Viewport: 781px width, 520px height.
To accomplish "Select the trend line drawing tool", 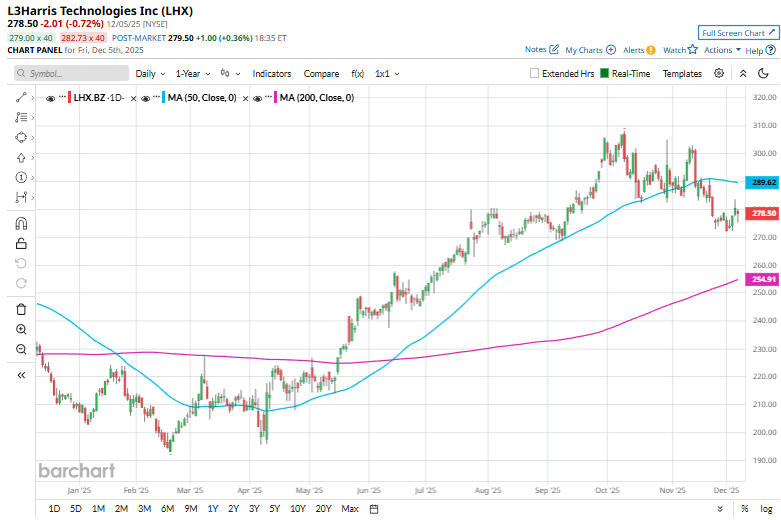I will 21,97.
